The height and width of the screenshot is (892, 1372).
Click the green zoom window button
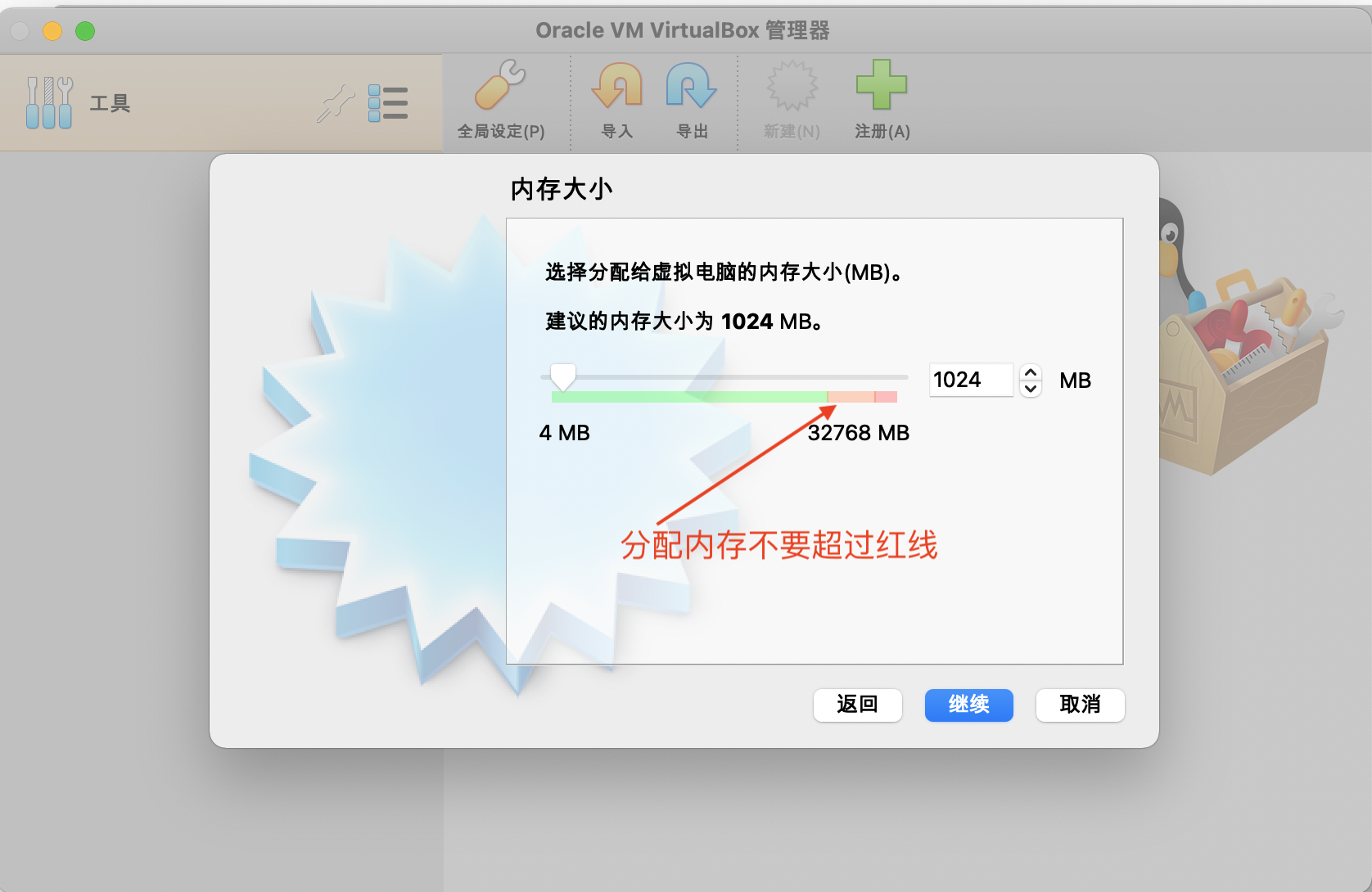85,29
